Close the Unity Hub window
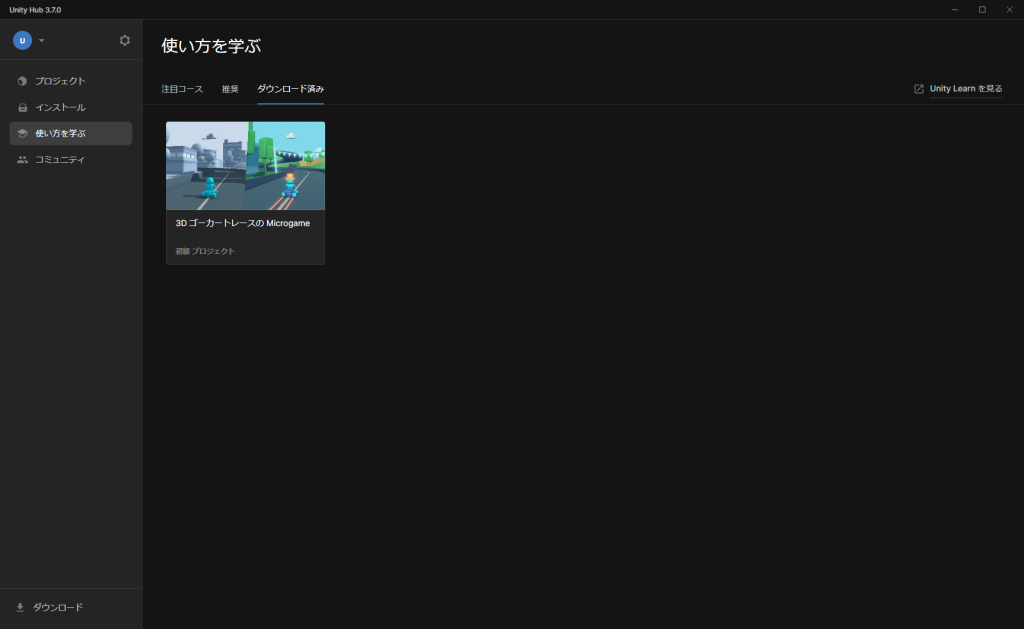The width and height of the screenshot is (1024, 629). coord(1010,10)
